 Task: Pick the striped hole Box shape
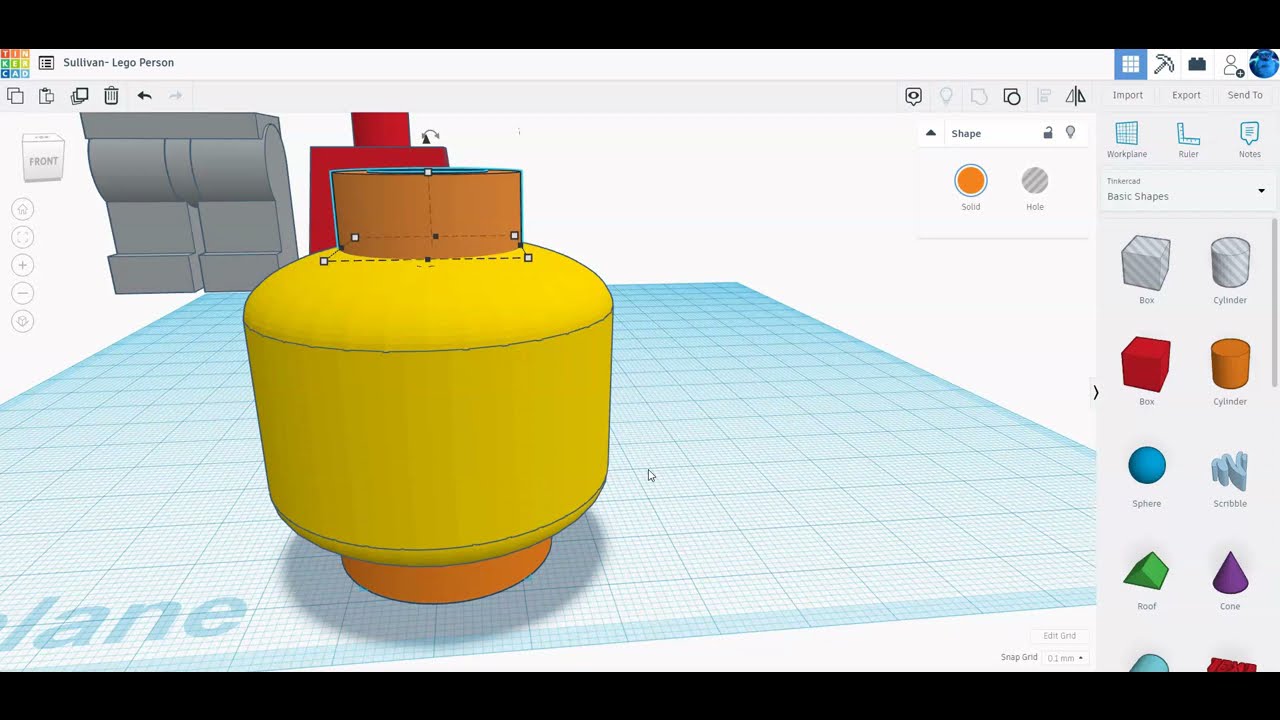point(1146,263)
